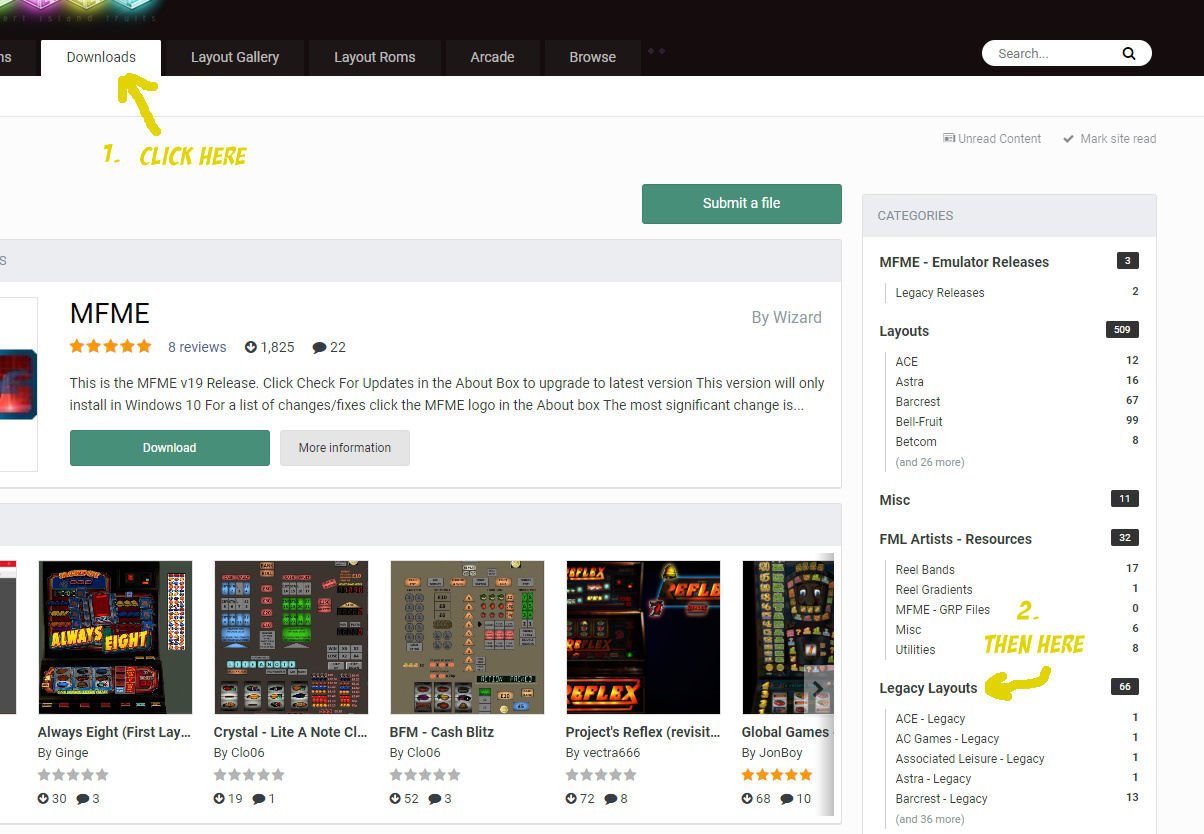Open the Misc top-level category
1204x834 pixels.
tap(894, 500)
